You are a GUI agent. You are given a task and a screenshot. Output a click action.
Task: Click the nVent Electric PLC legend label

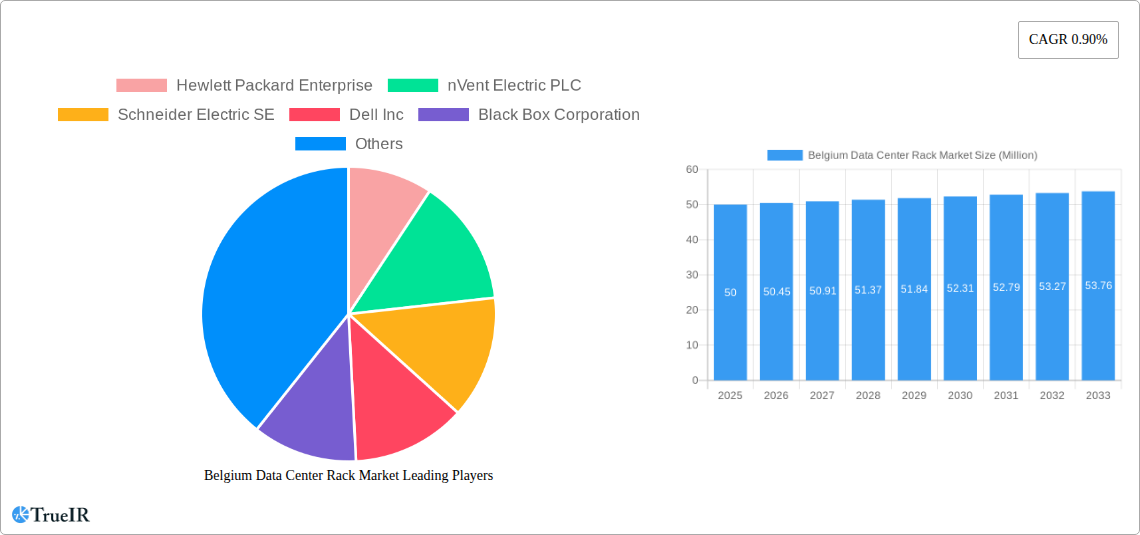pyautogui.click(x=514, y=86)
